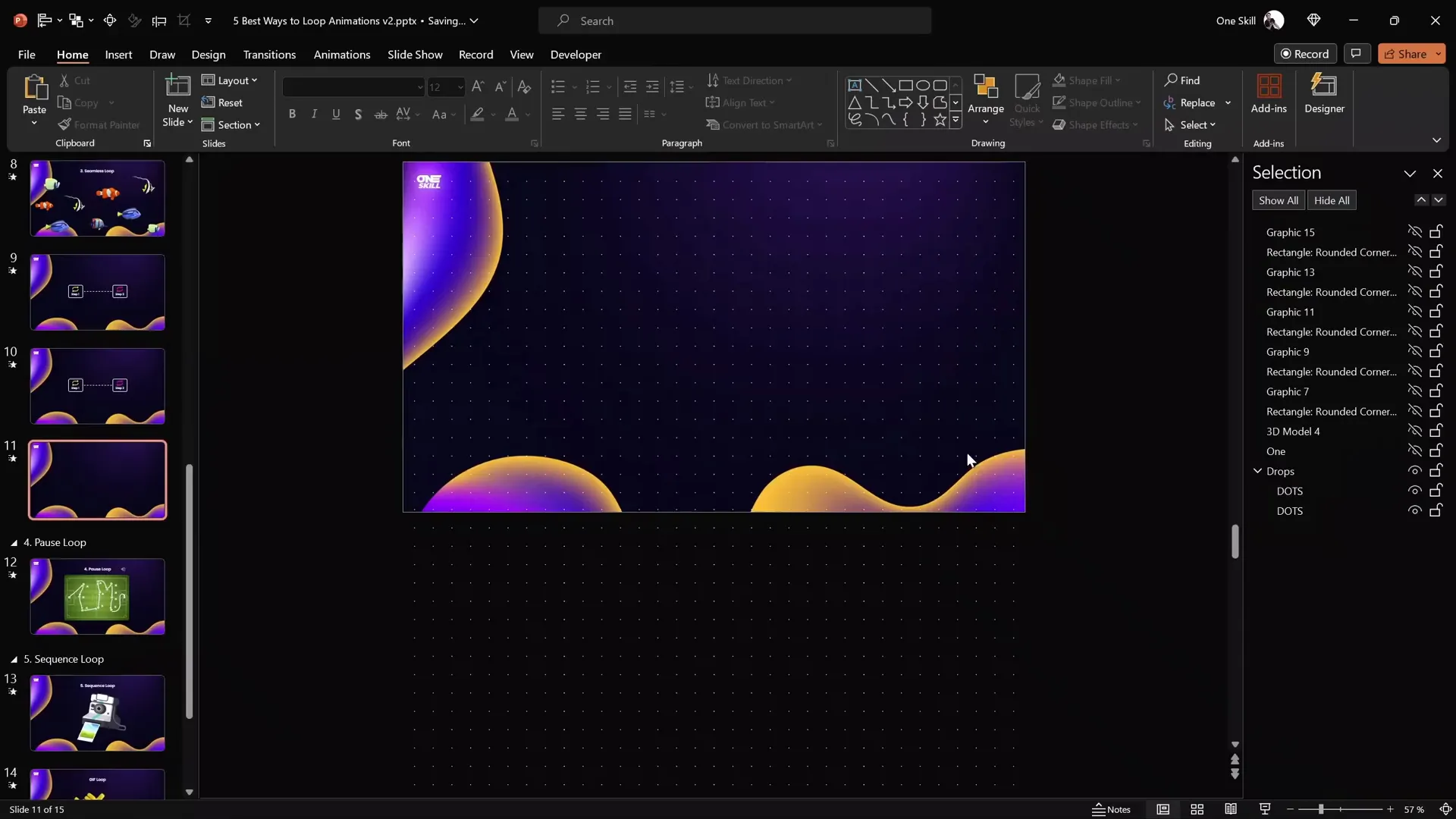
Task: Open Add-ins icon
Action: (x=1269, y=86)
